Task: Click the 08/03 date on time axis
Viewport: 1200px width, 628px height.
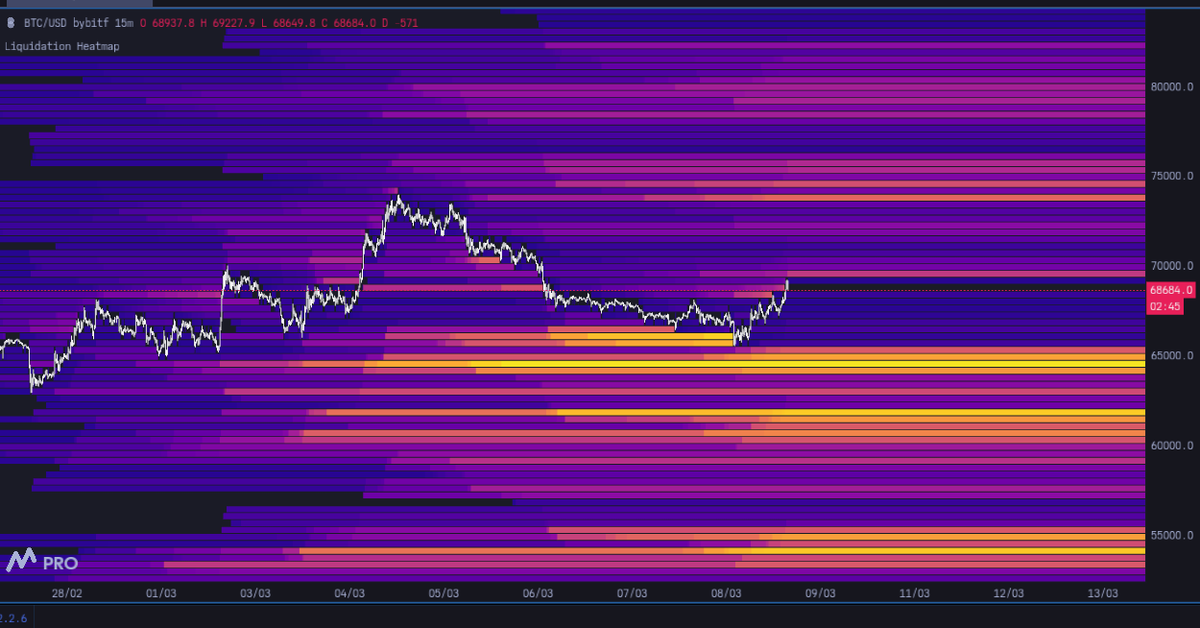Action: 726,593
